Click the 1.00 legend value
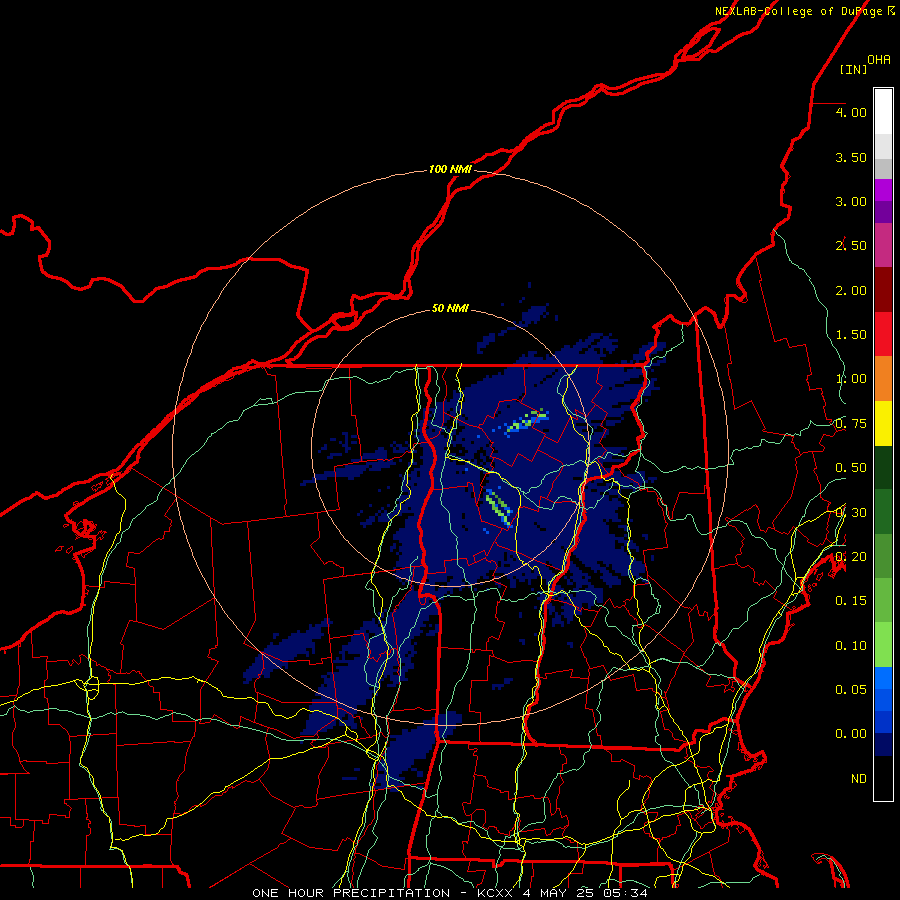Image resolution: width=900 pixels, height=900 pixels. 851,379
